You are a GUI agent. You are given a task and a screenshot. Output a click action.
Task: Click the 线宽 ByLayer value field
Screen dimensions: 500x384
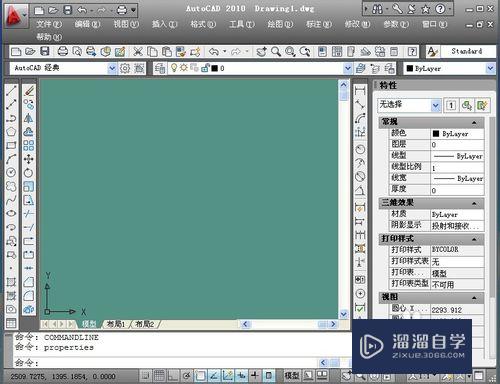pos(457,178)
